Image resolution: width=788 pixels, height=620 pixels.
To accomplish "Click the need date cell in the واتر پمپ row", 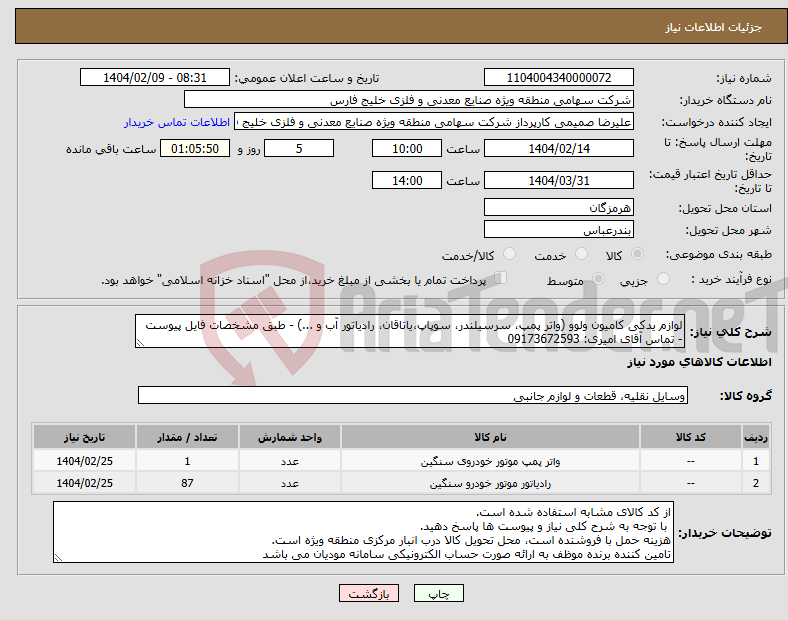I will (84, 461).
